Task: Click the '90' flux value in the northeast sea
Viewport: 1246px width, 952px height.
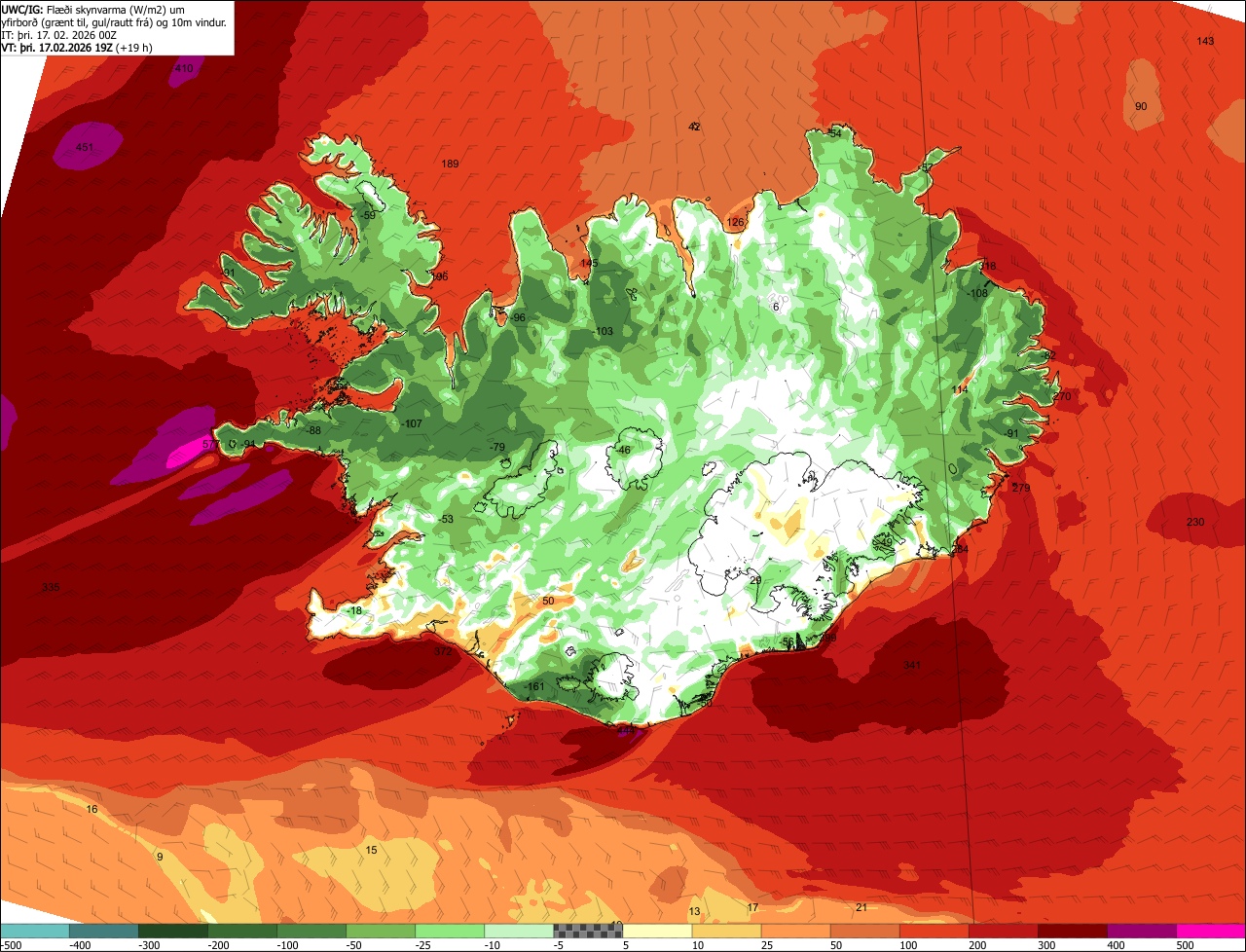Action: 1141,106
